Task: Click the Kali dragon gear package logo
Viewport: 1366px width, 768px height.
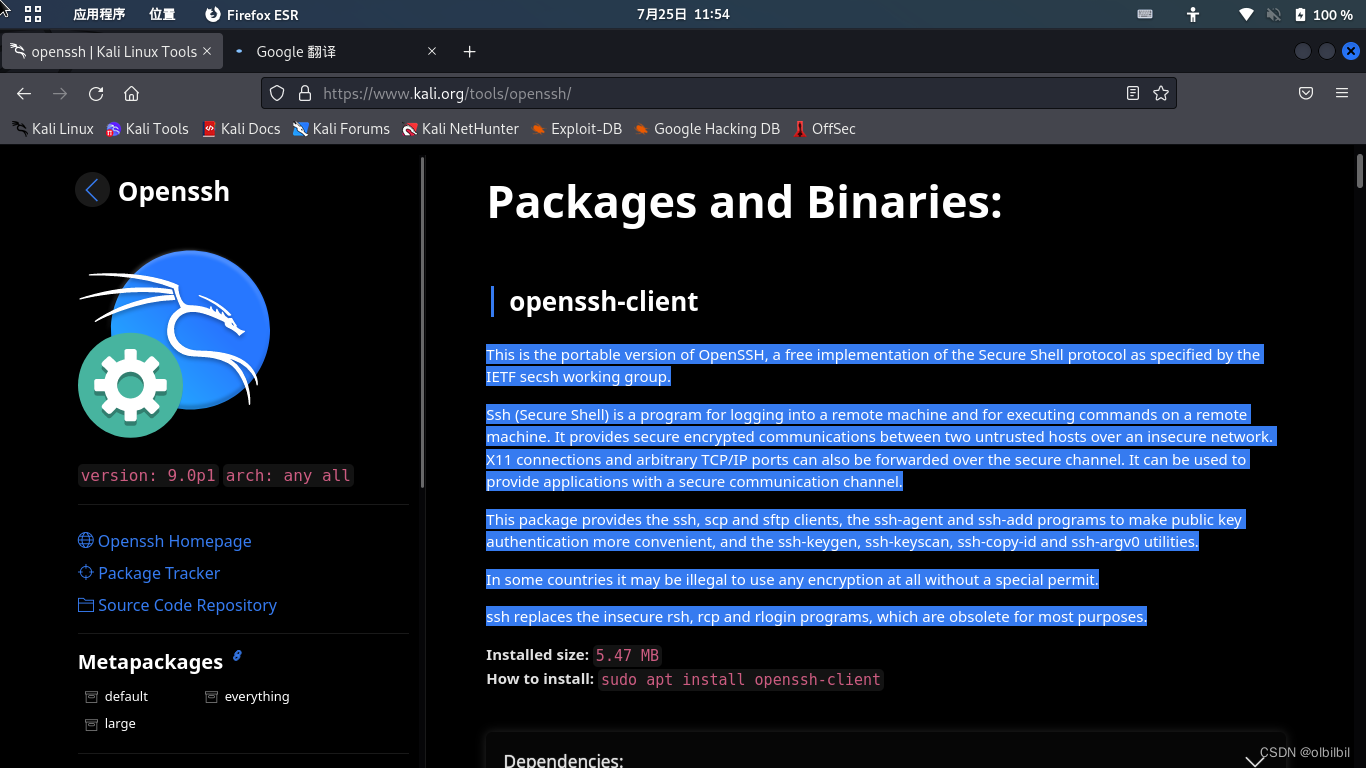Action: click(174, 343)
